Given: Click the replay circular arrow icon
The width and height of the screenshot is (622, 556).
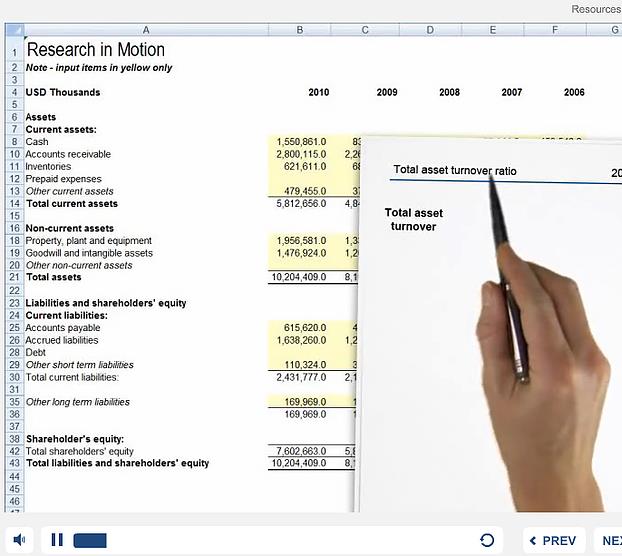Looking at the screenshot, I should pyautogui.click(x=487, y=540).
